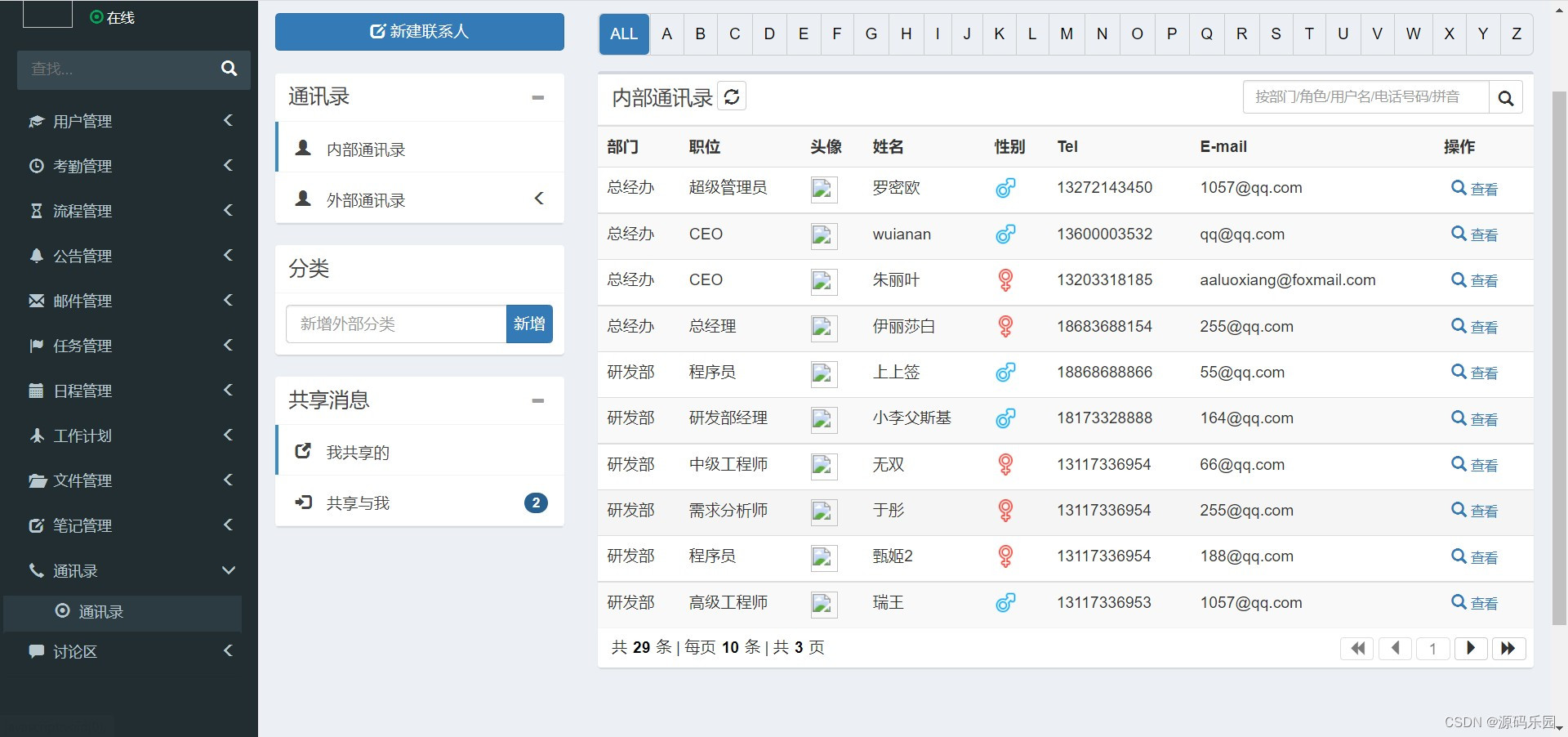This screenshot has width=1568, height=737.
Task: Go to the last page with double-arrow control
Action: 1508,648
